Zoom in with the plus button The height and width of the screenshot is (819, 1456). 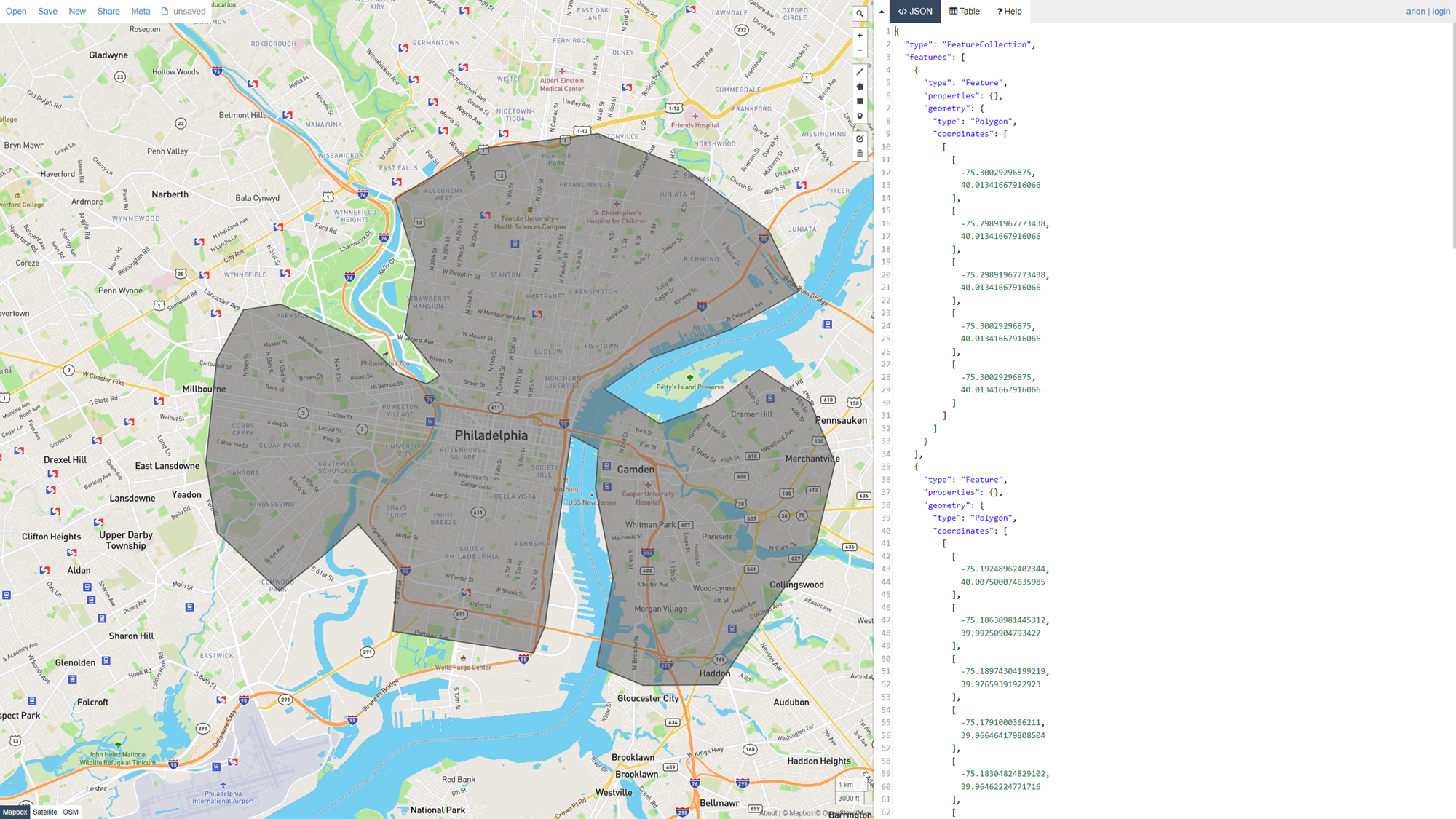(x=860, y=35)
